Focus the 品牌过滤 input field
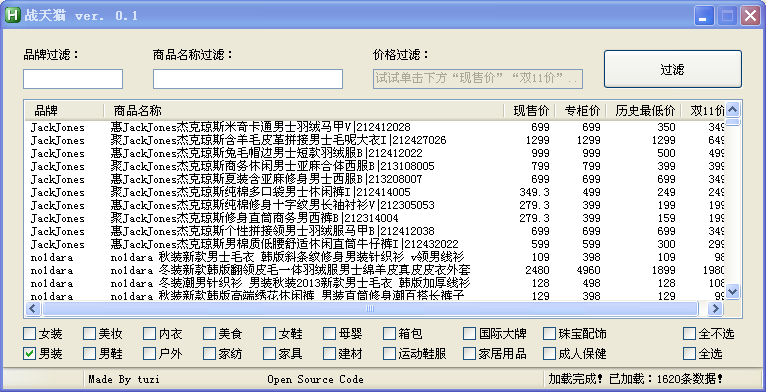This screenshot has height=392, width=766. [x=73, y=79]
